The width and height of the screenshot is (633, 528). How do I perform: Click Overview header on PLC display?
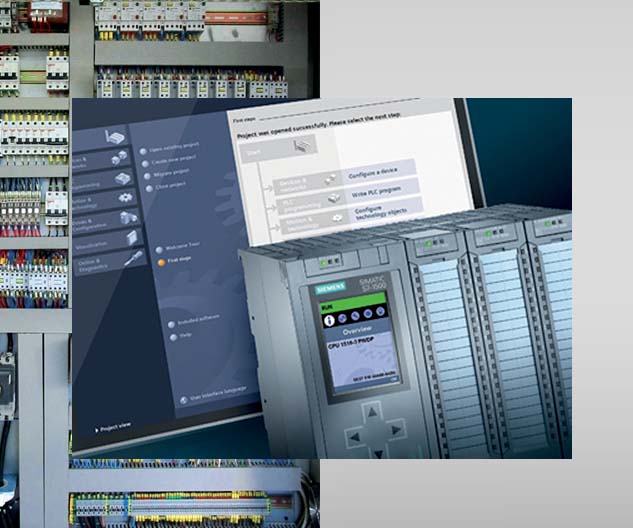(x=357, y=331)
